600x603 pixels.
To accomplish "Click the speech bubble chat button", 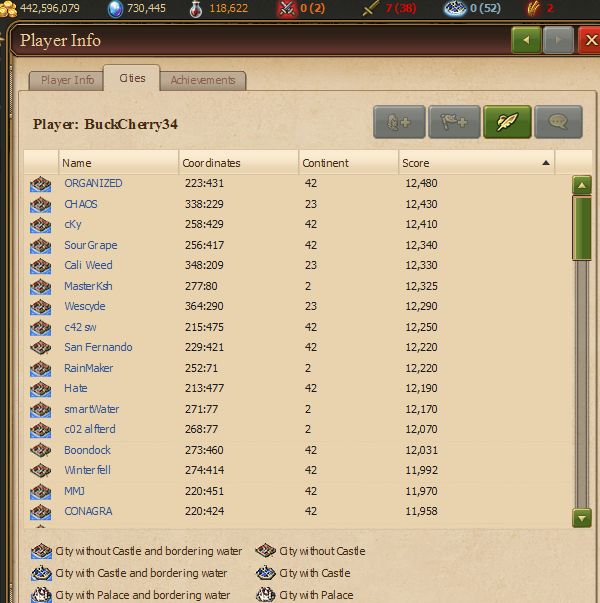I will 558,122.
